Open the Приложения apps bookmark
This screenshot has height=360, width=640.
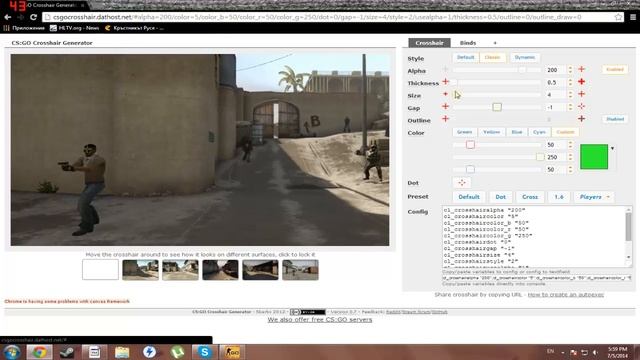24,28
